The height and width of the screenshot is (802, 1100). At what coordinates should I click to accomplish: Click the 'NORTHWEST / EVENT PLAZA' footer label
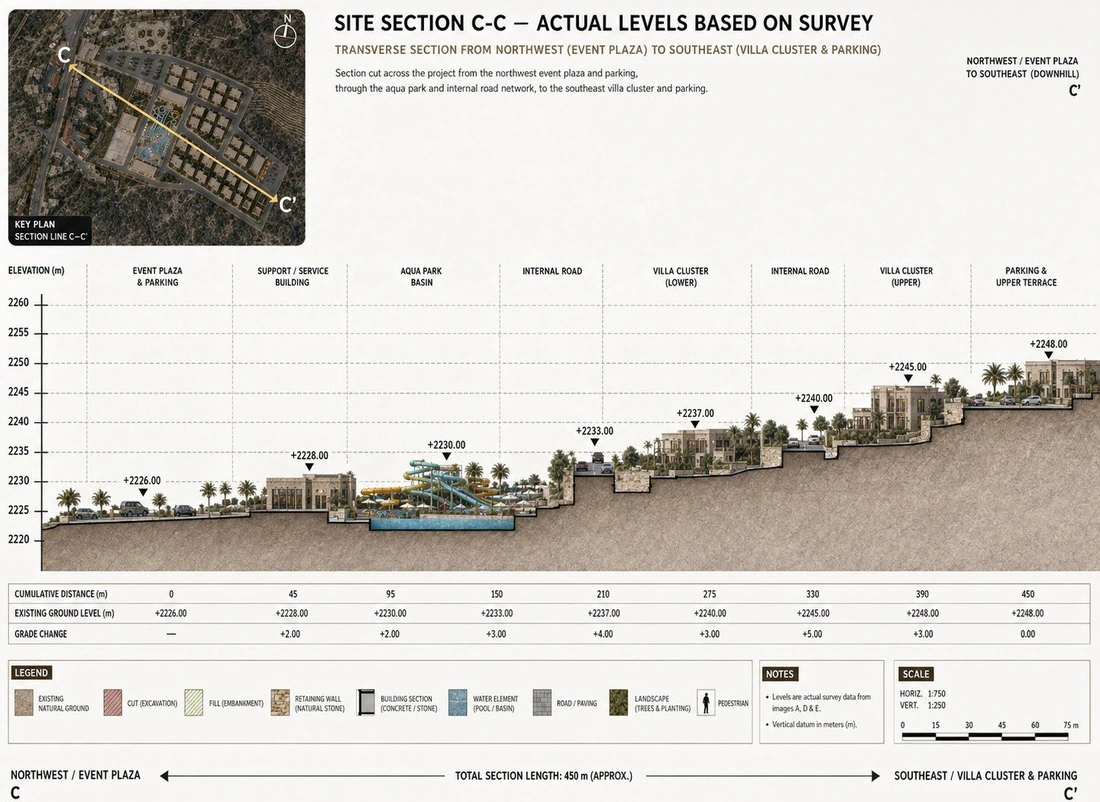(75, 775)
